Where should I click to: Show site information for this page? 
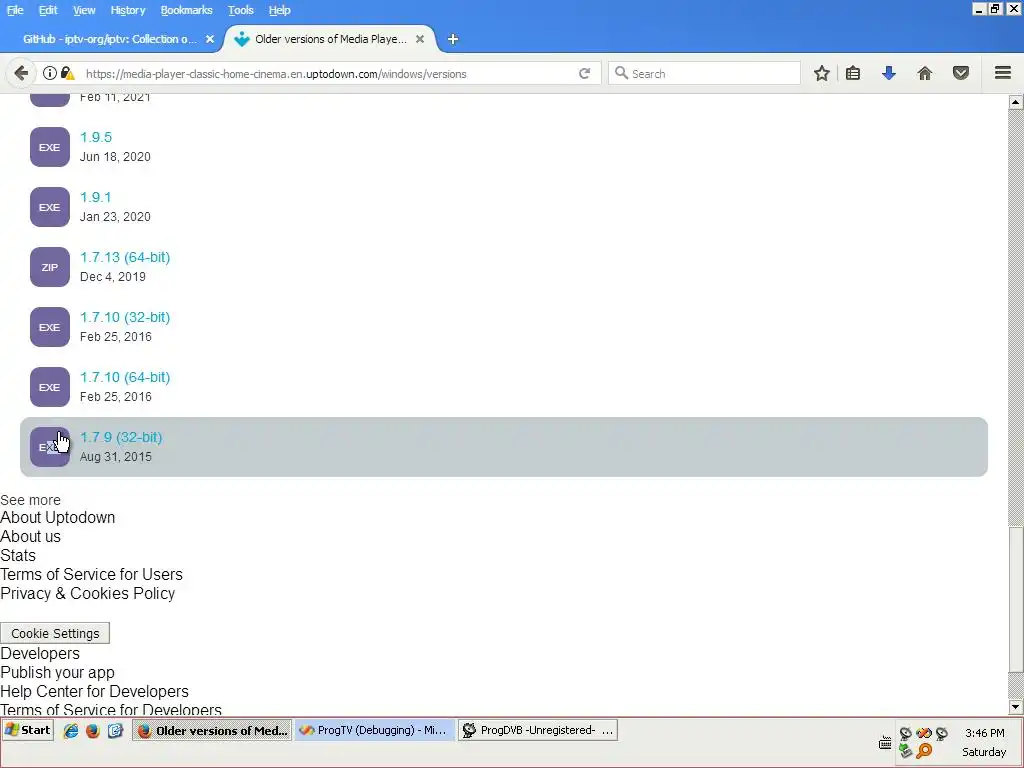(50, 73)
